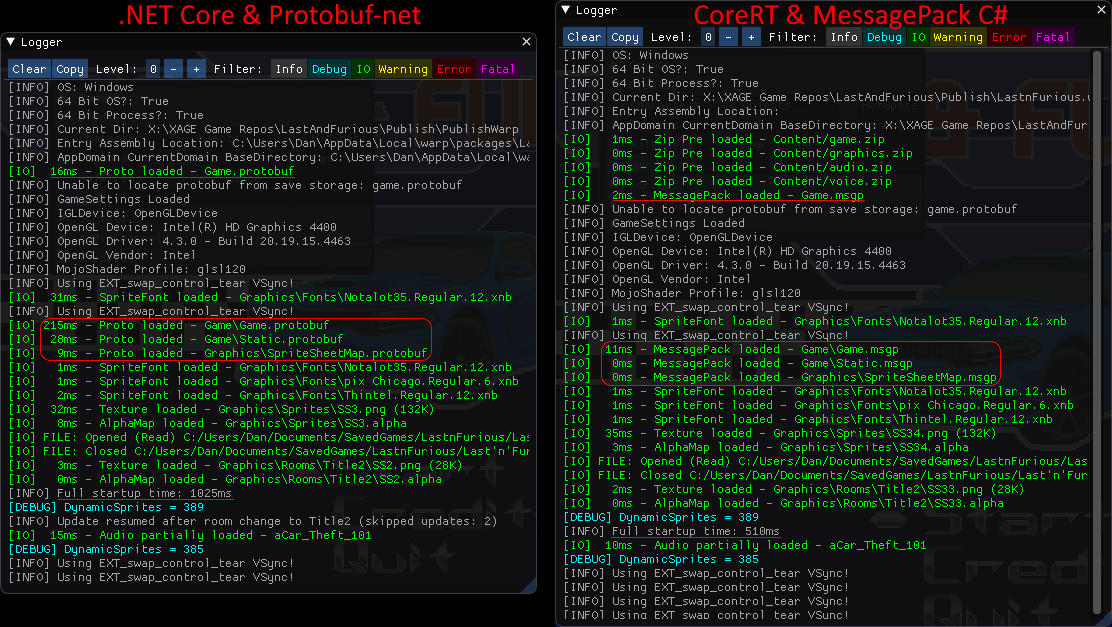Toggle Debug filter in left Logger

tap(329, 69)
